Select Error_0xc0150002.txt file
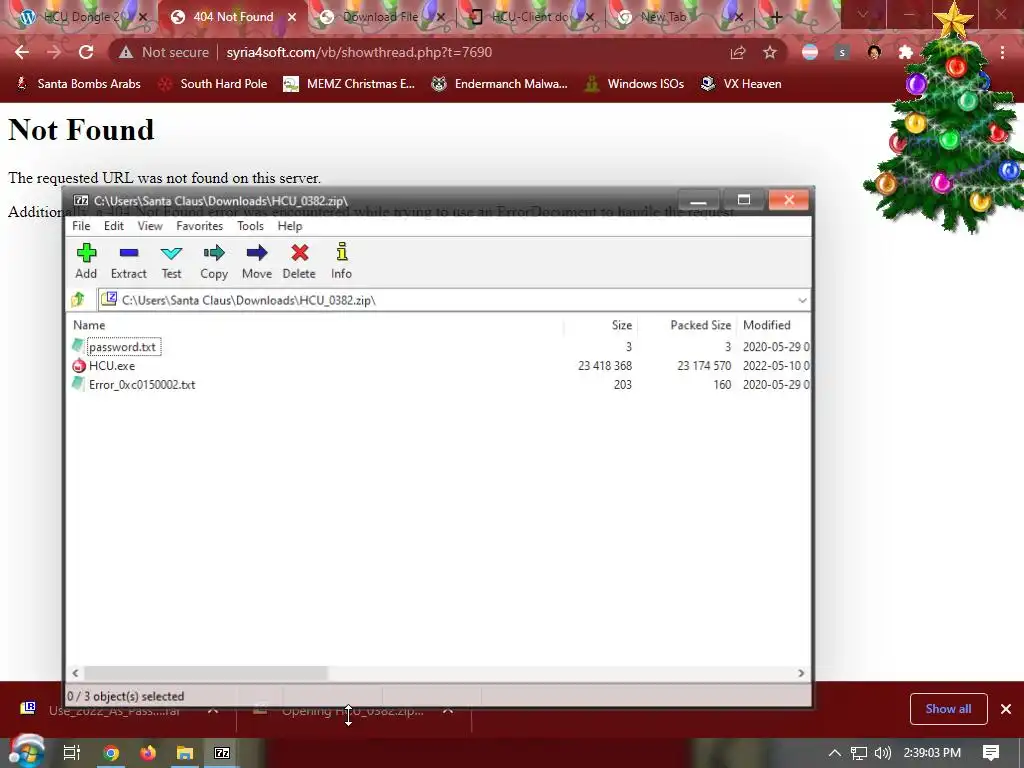The height and width of the screenshot is (768, 1024). tap(142, 385)
